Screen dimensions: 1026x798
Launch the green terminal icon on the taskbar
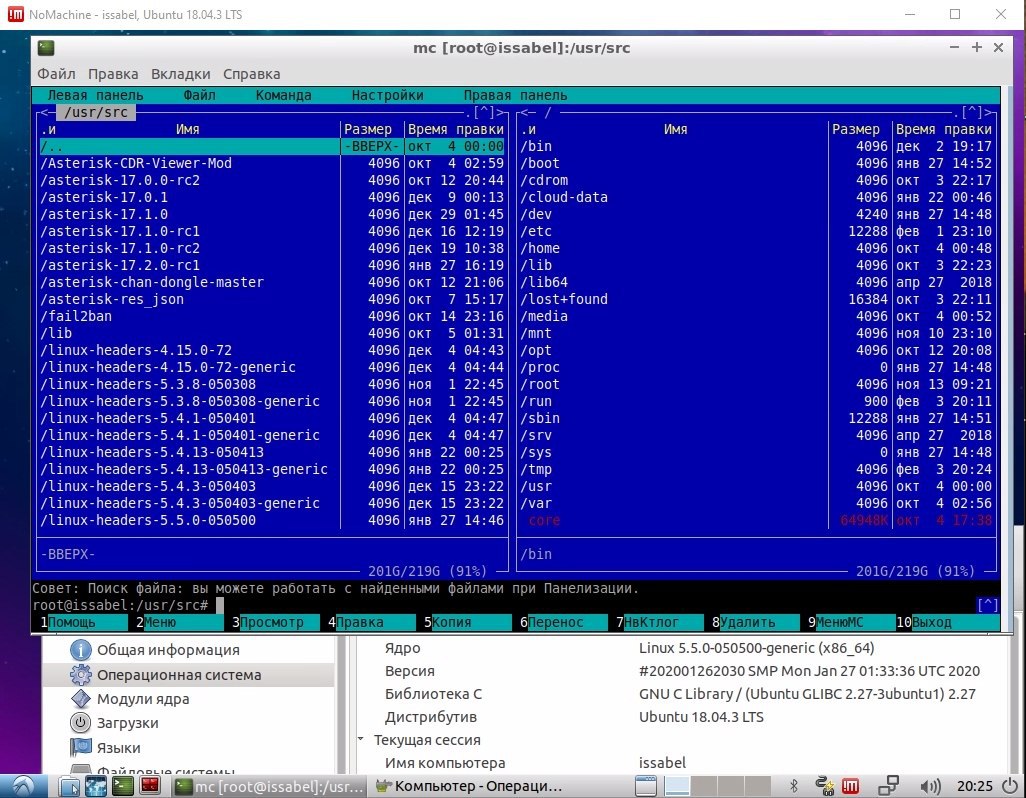tap(122, 786)
